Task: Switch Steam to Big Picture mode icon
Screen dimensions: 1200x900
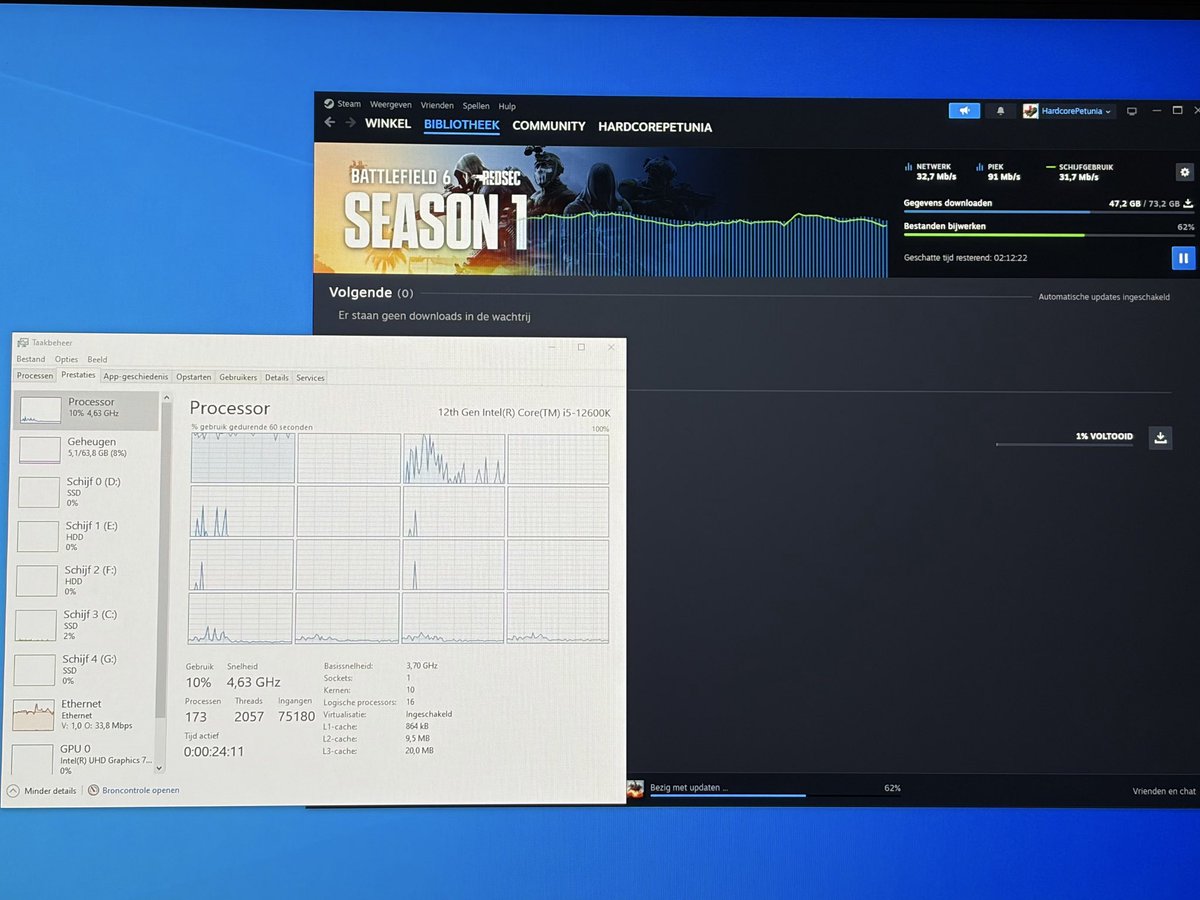Action: click(1132, 111)
